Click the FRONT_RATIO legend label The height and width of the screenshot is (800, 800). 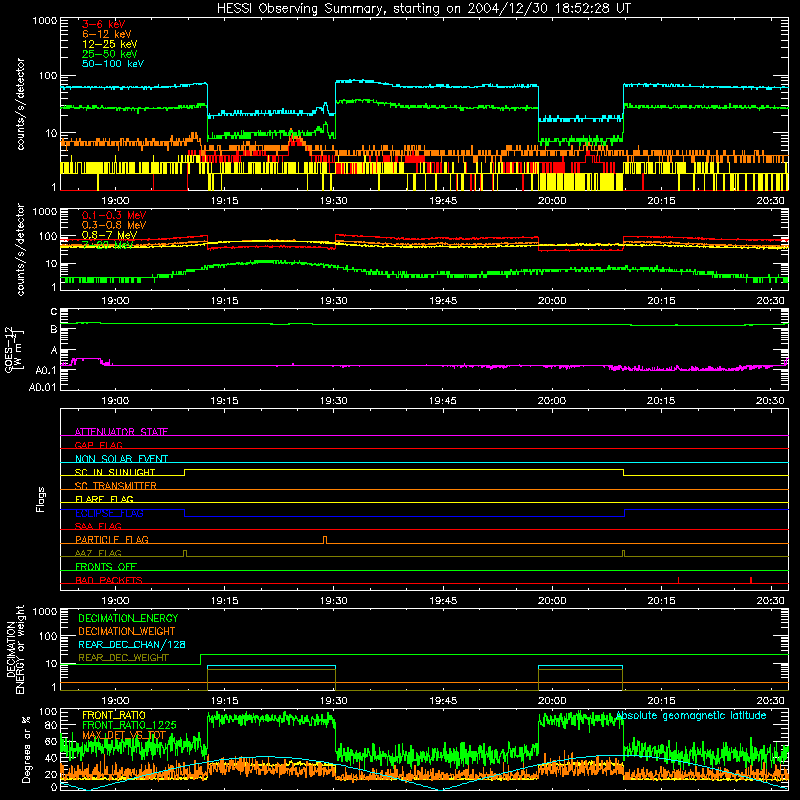pos(114,715)
